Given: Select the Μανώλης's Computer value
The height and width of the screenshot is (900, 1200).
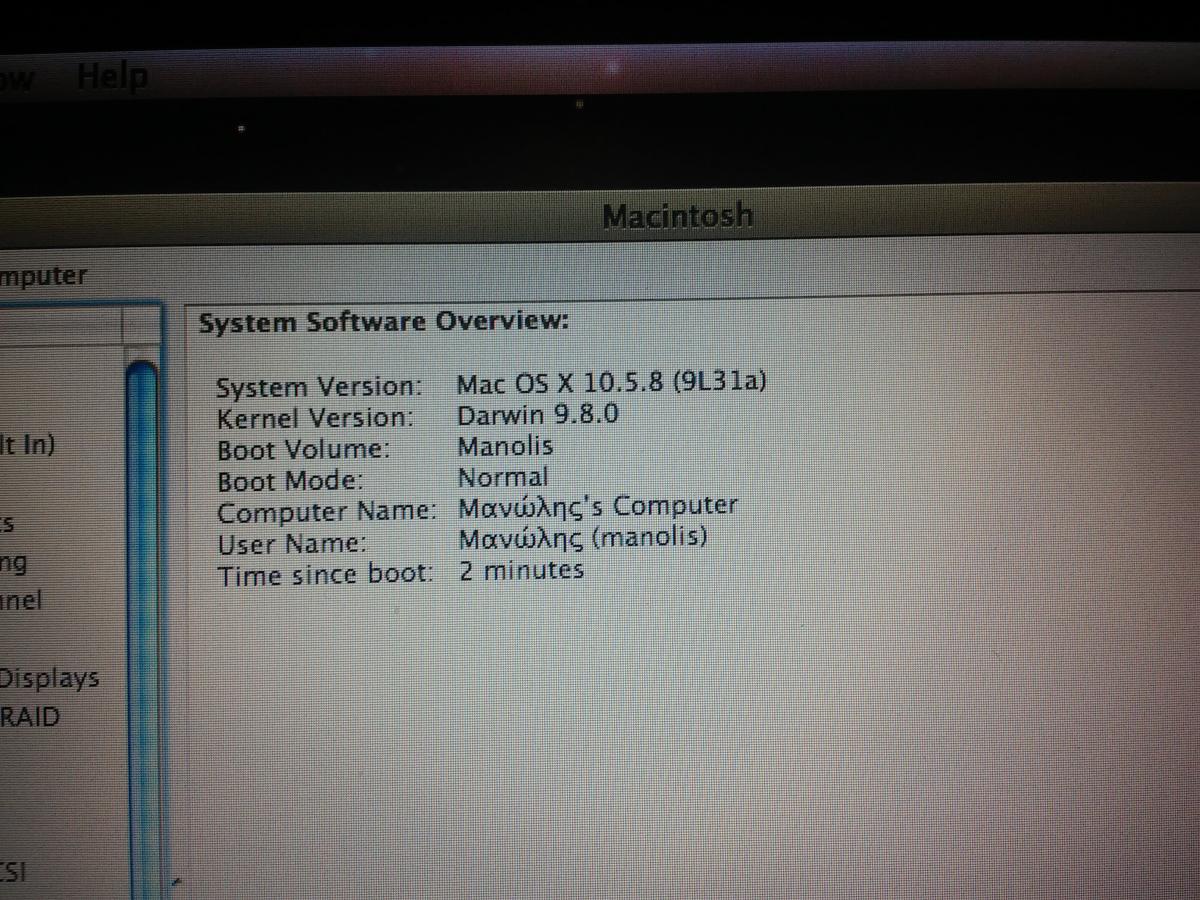Looking at the screenshot, I should [597, 507].
